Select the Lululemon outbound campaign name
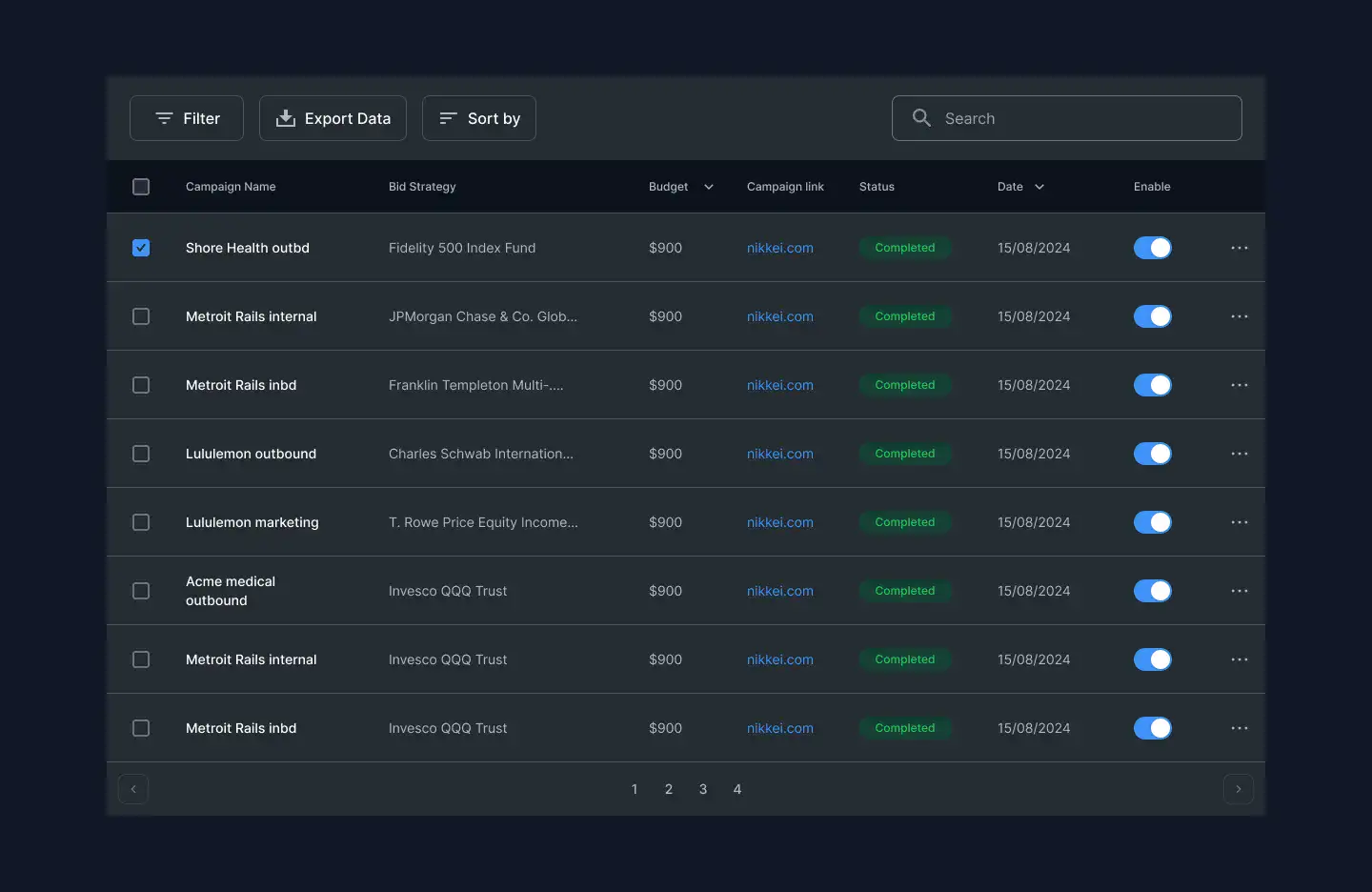The height and width of the screenshot is (892, 1372). (251, 454)
